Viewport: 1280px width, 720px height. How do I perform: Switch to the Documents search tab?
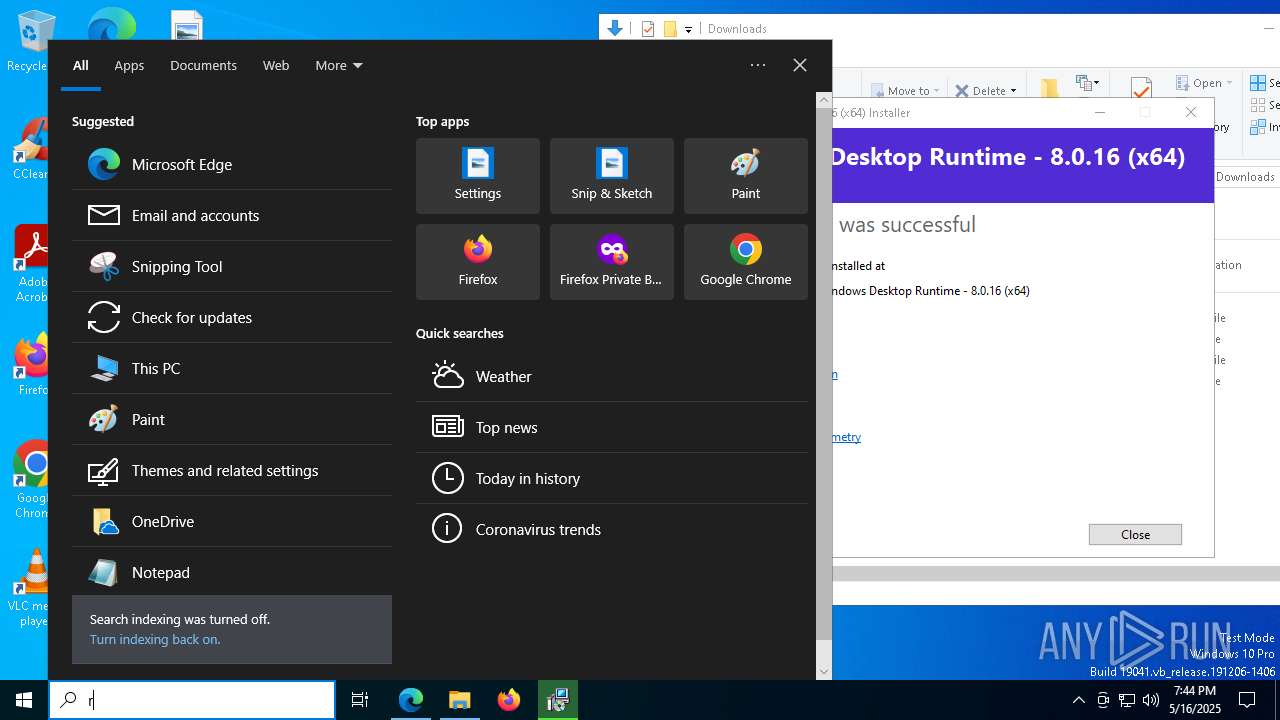click(x=203, y=65)
